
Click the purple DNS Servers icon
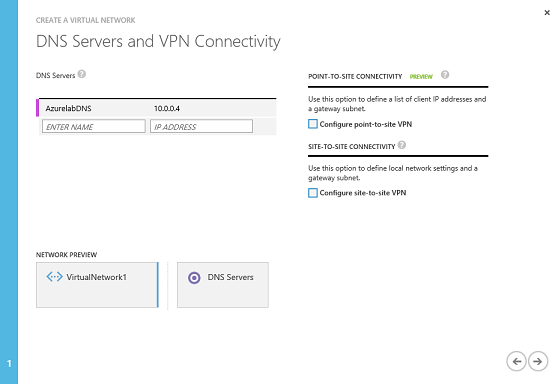[194, 278]
